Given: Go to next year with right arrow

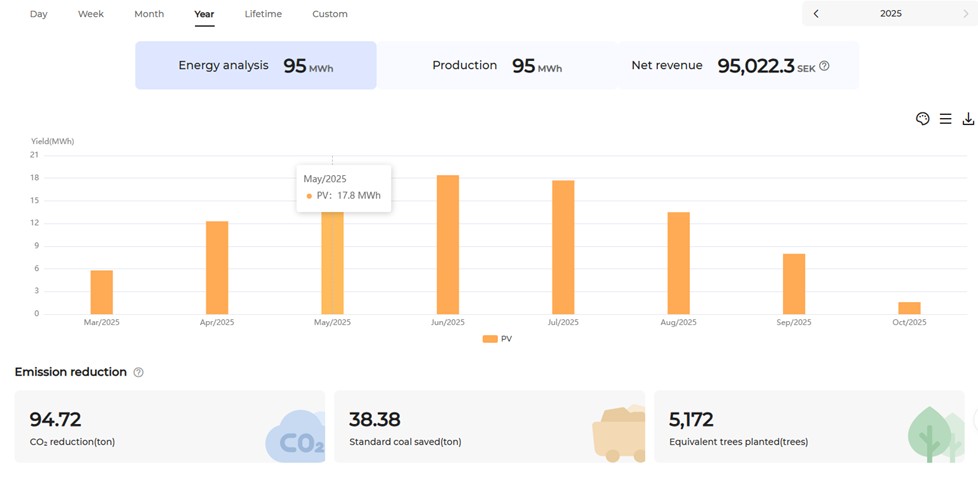Looking at the screenshot, I should [965, 14].
